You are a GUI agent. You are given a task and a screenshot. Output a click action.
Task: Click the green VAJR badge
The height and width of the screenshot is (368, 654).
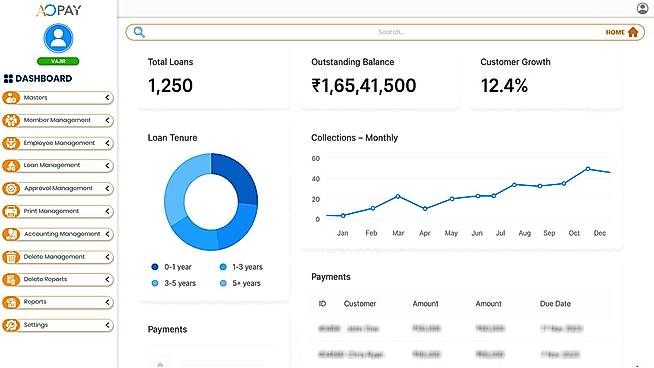(58, 61)
